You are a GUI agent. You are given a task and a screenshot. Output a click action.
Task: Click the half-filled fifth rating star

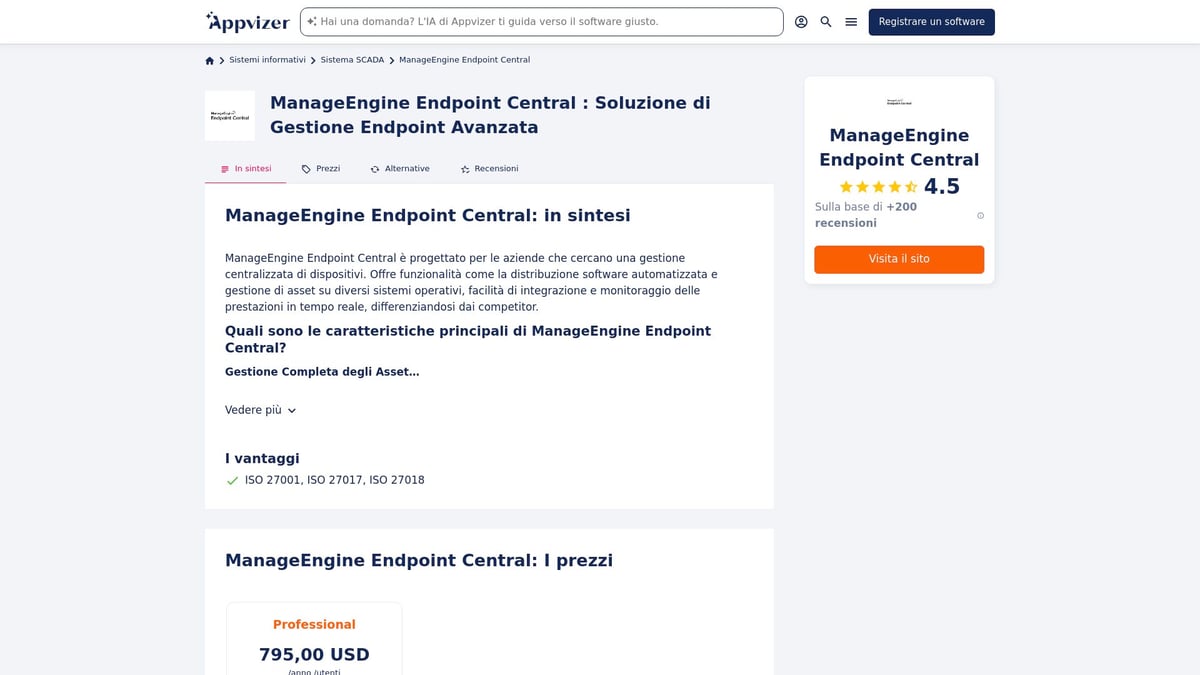(x=912, y=187)
